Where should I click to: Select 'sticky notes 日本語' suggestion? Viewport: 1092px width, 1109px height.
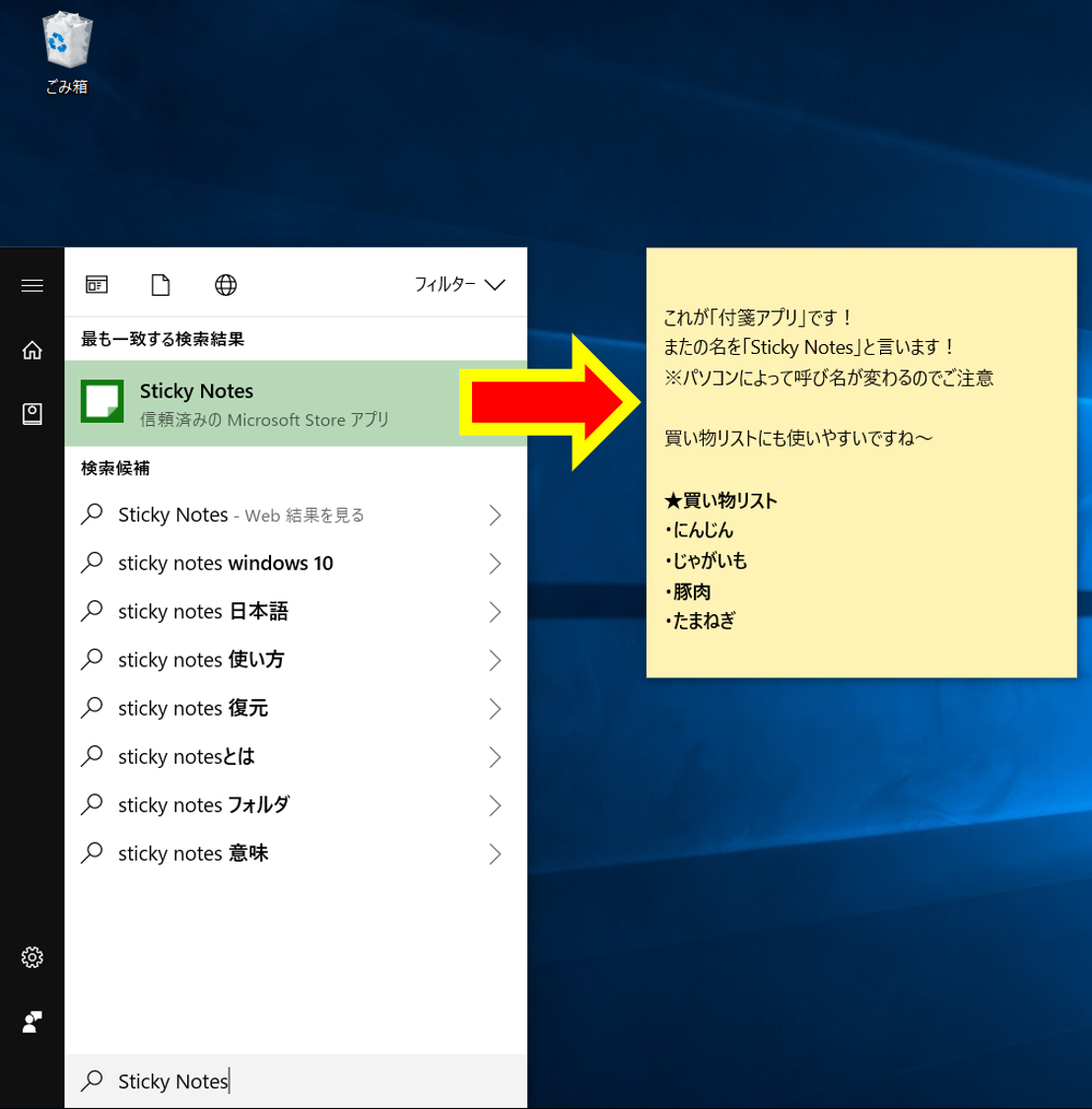coord(296,611)
